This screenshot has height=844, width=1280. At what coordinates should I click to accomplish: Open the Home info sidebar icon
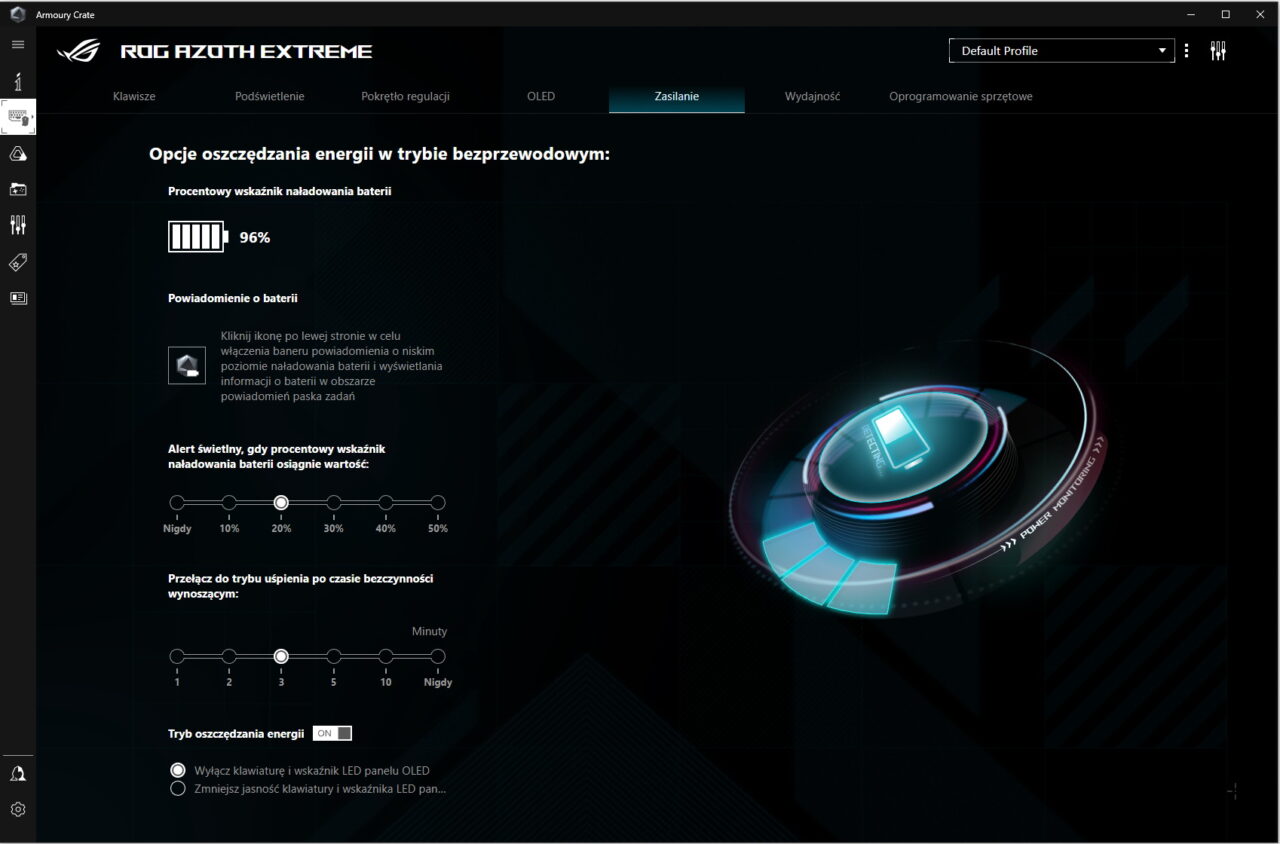(x=18, y=81)
